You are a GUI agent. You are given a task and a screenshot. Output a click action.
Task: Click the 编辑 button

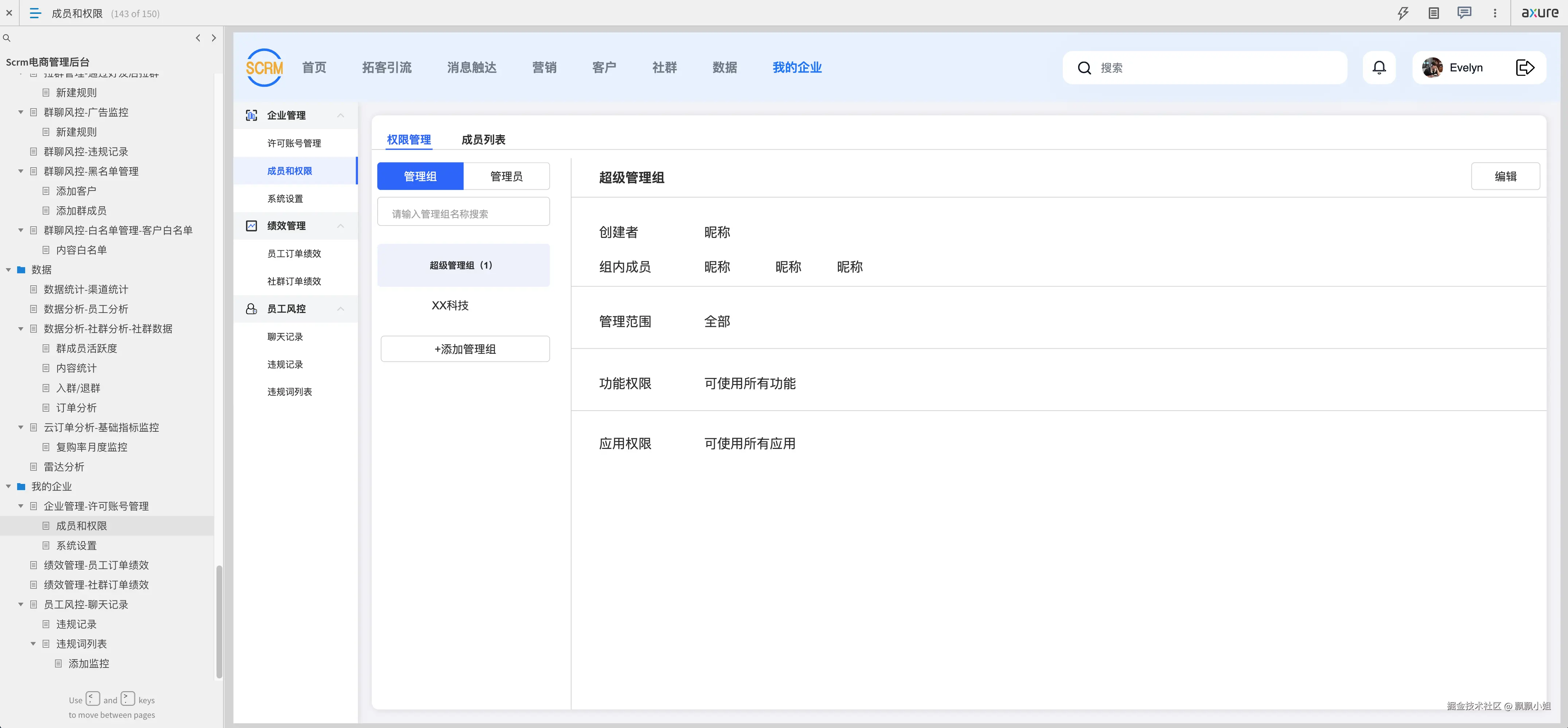click(x=1505, y=176)
